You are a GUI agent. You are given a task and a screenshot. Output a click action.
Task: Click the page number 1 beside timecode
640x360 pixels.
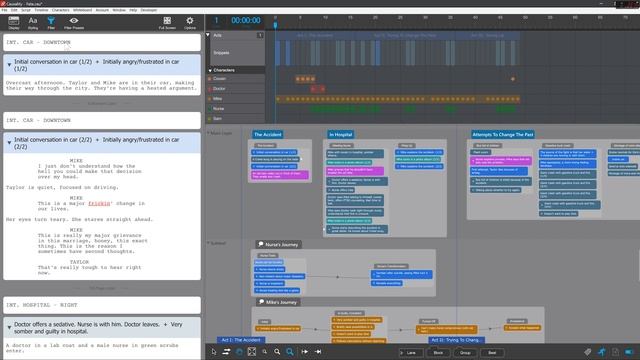(x=216, y=20)
